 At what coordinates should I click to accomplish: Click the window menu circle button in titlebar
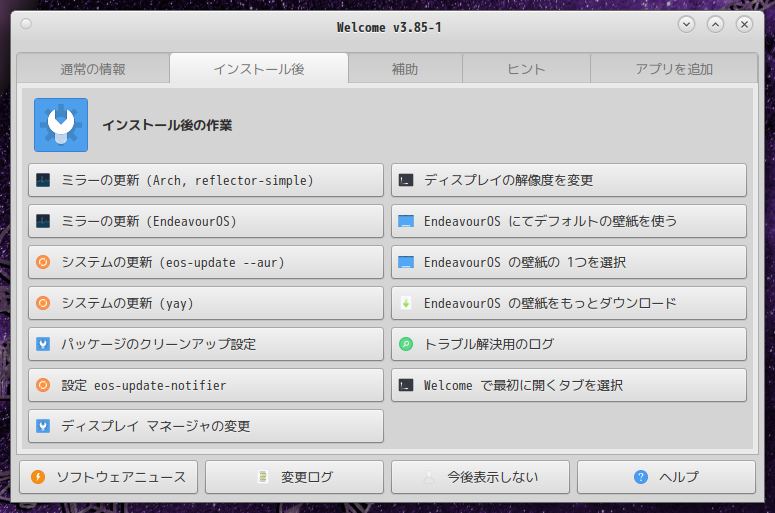[x=26, y=24]
